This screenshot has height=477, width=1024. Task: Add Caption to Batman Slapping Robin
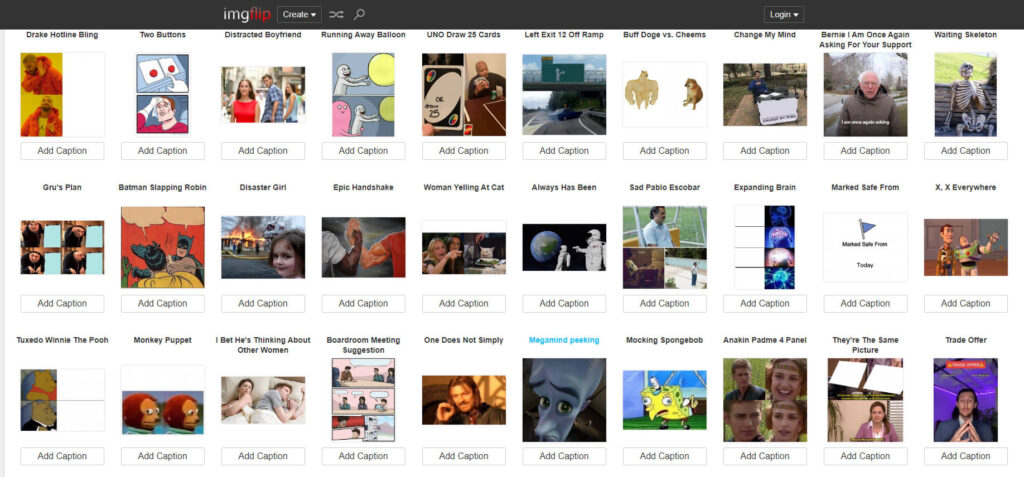163,304
